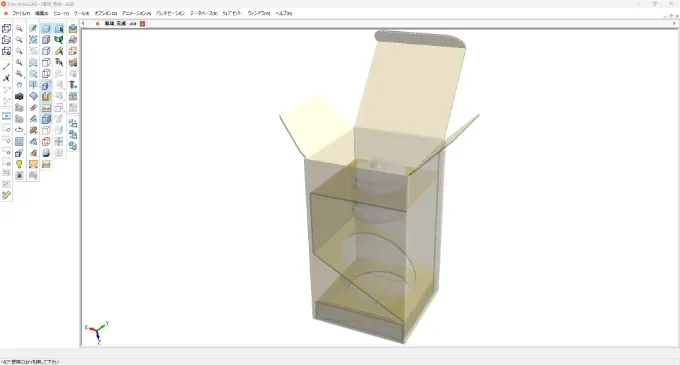Viewport: 680px width, 365px height.
Task: Close the document tab with red X
Action: point(142,24)
